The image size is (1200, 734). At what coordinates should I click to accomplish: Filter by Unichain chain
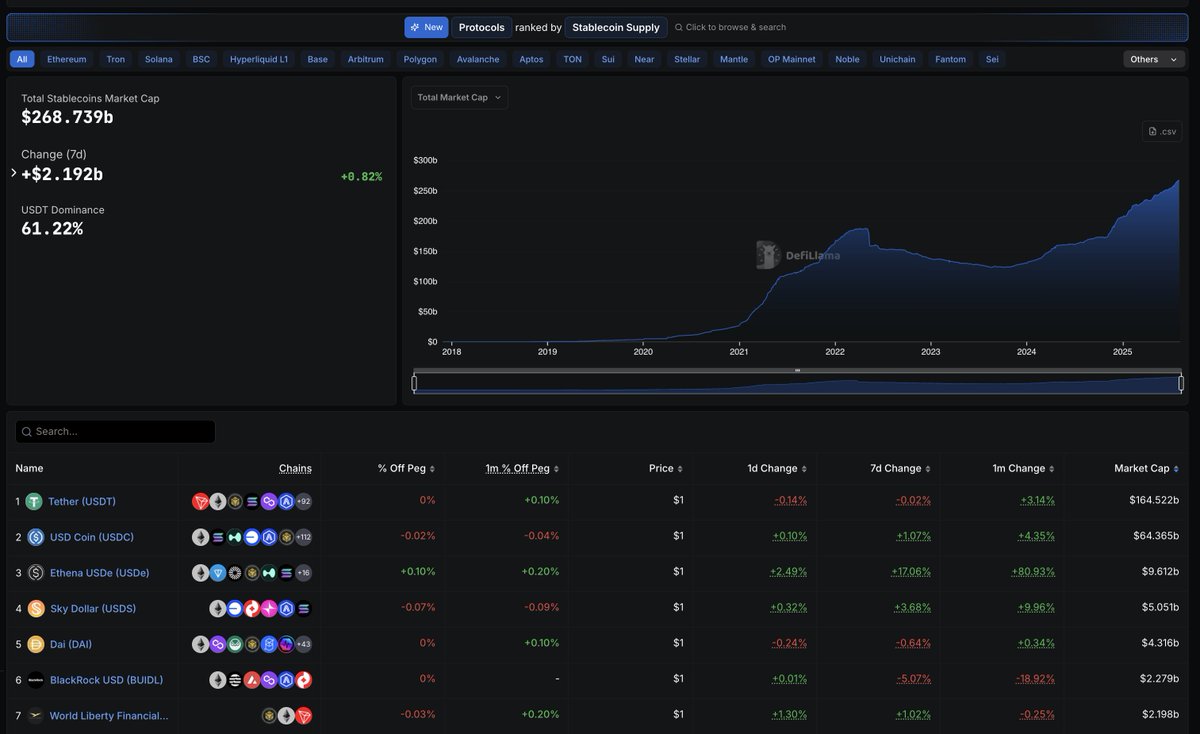[897, 59]
